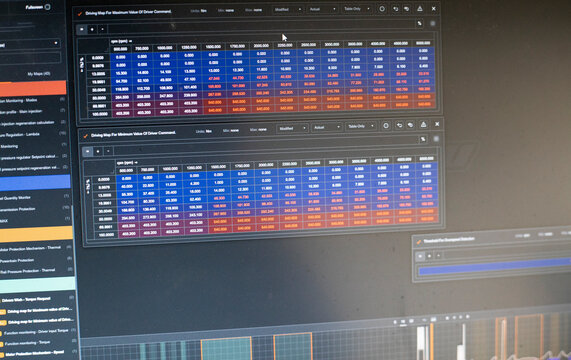Select 'Powertrain Protection' in the sidebar

[x=17, y=261]
